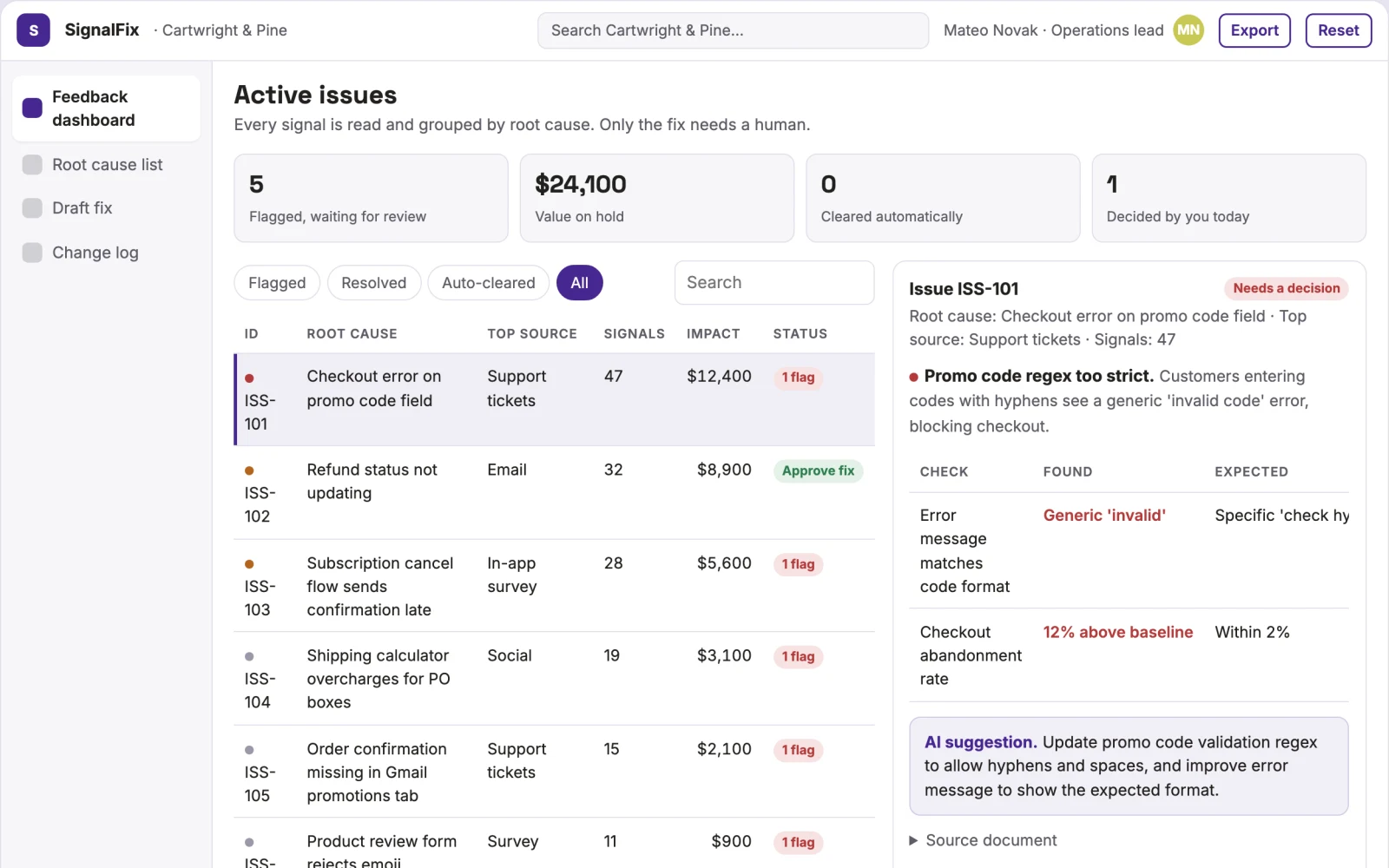Open the Change log sidebar icon
Screen dimensions: 1389x868
coord(32,253)
